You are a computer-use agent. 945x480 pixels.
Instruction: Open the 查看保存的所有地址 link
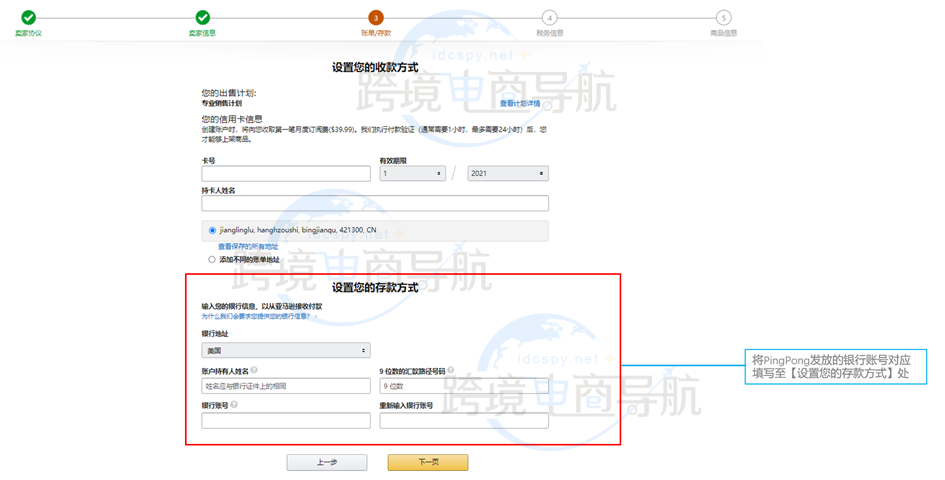coord(248,247)
